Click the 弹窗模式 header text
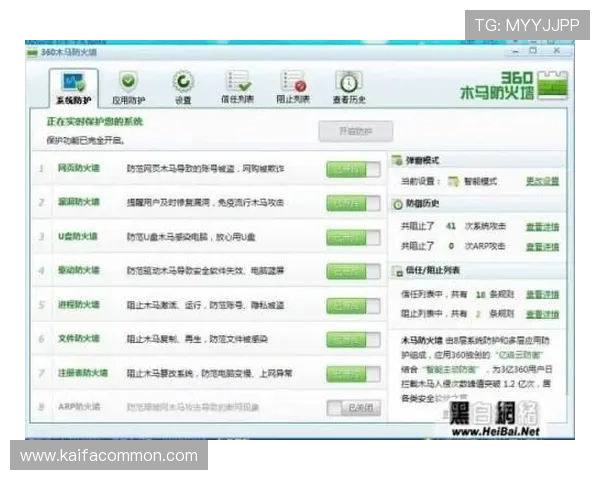This screenshot has height=480, width=600. click(422, 160)
